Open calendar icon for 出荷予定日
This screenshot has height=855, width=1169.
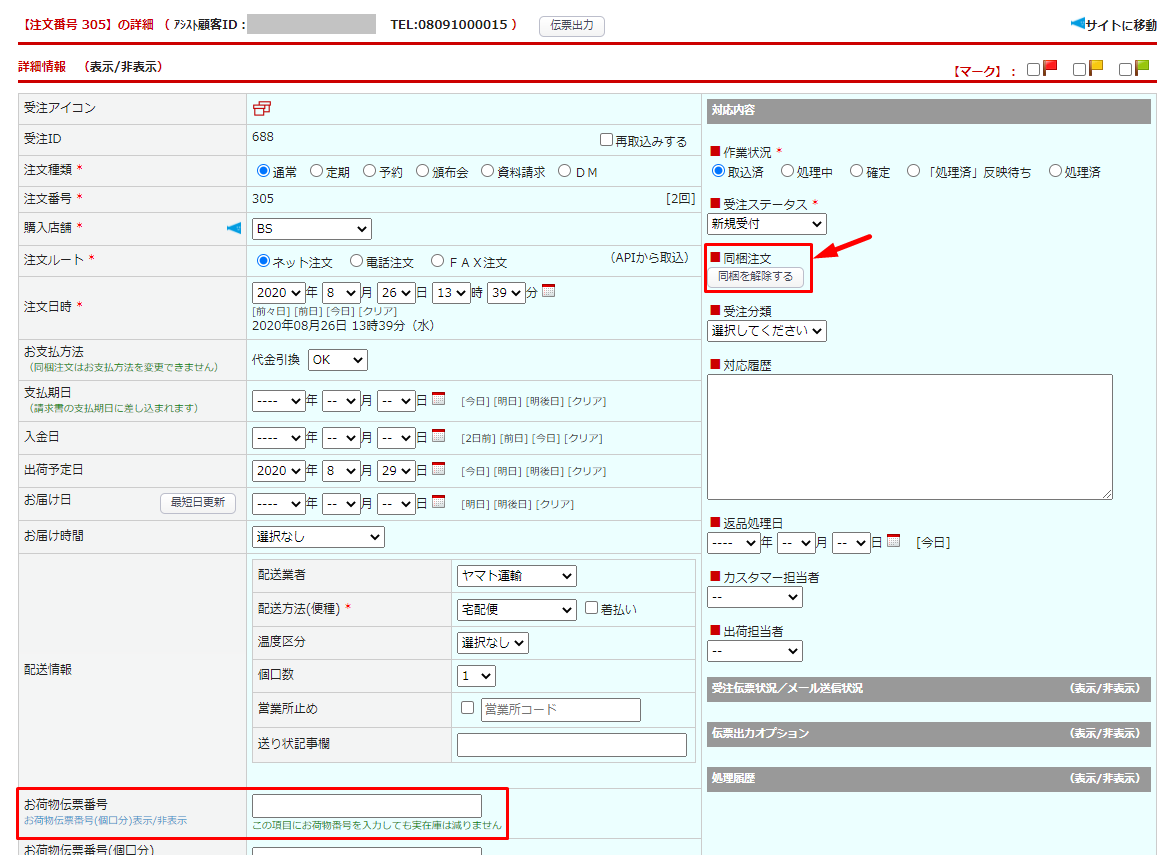point(438,470)
